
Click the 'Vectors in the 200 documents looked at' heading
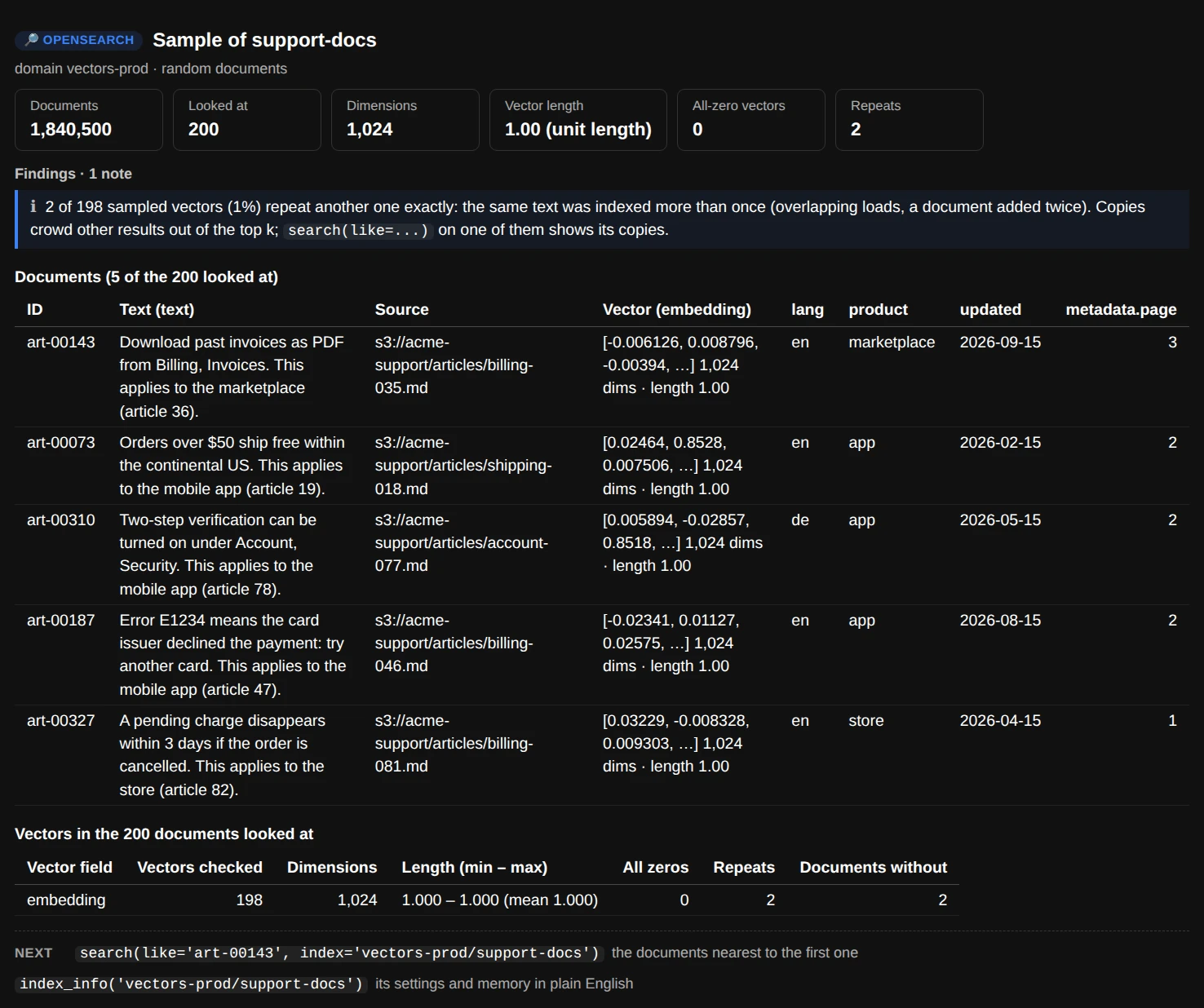tap(164, 834)
